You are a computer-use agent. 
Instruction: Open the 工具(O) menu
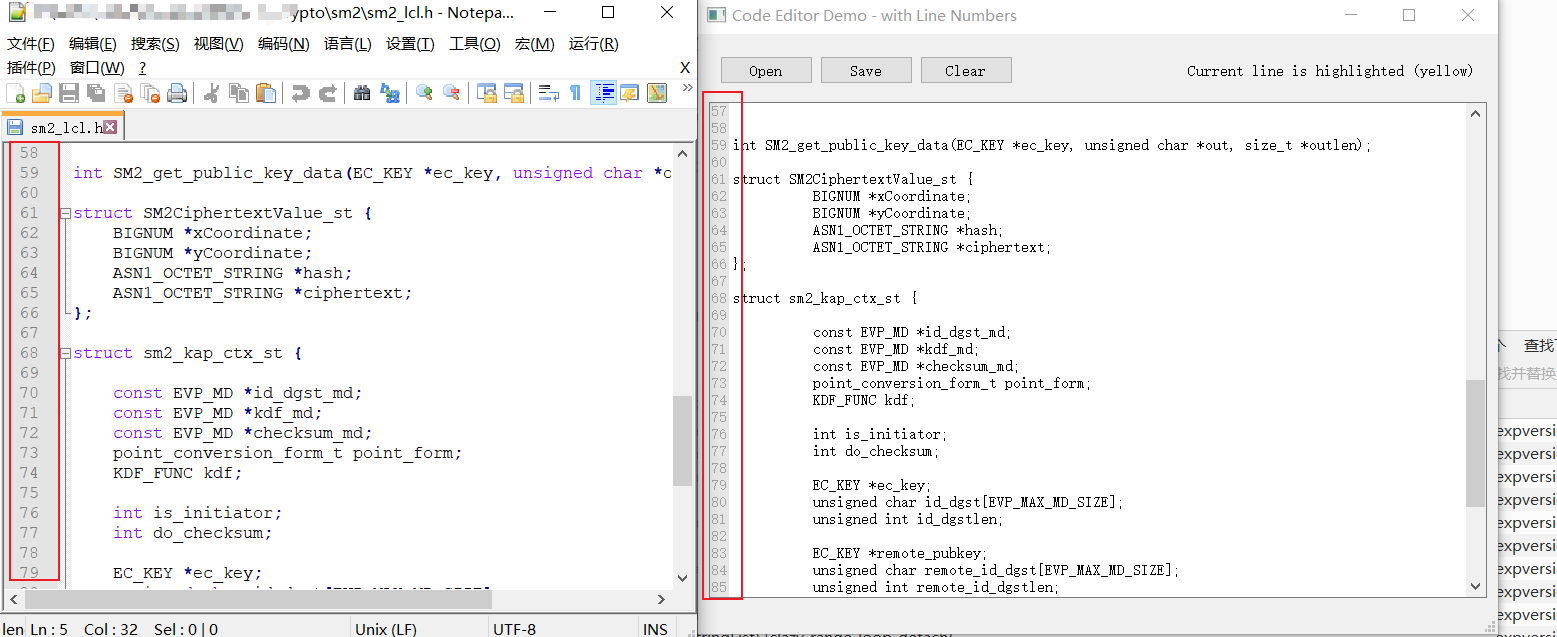pos(475,44)
